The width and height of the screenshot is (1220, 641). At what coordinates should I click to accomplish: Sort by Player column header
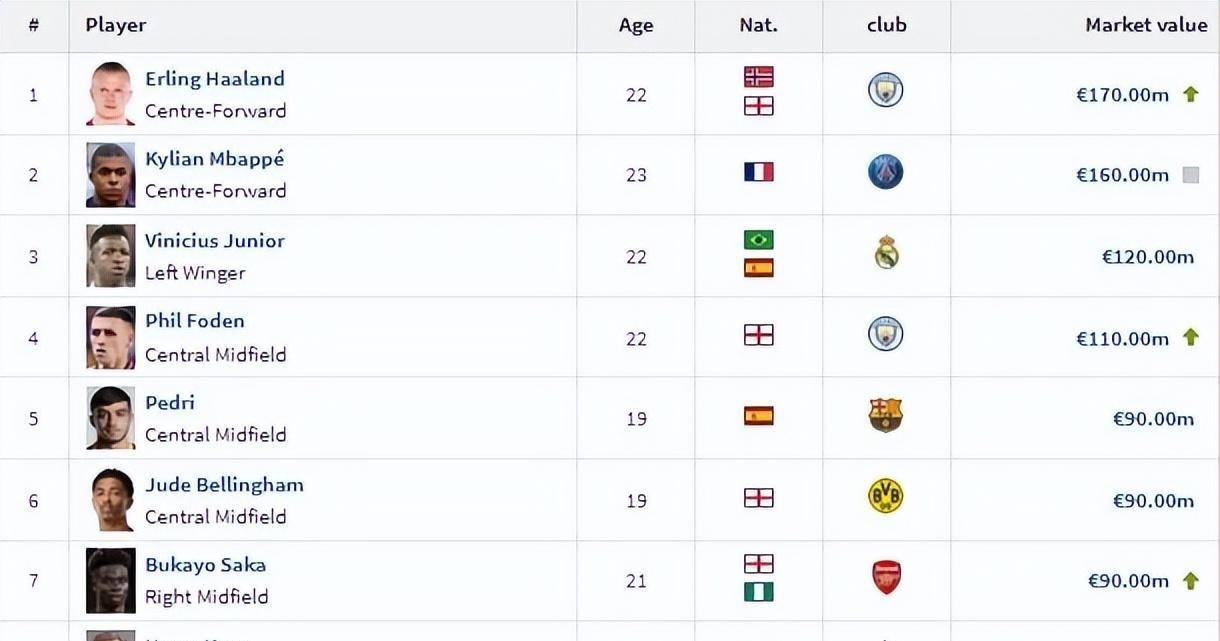coord(116,25)
